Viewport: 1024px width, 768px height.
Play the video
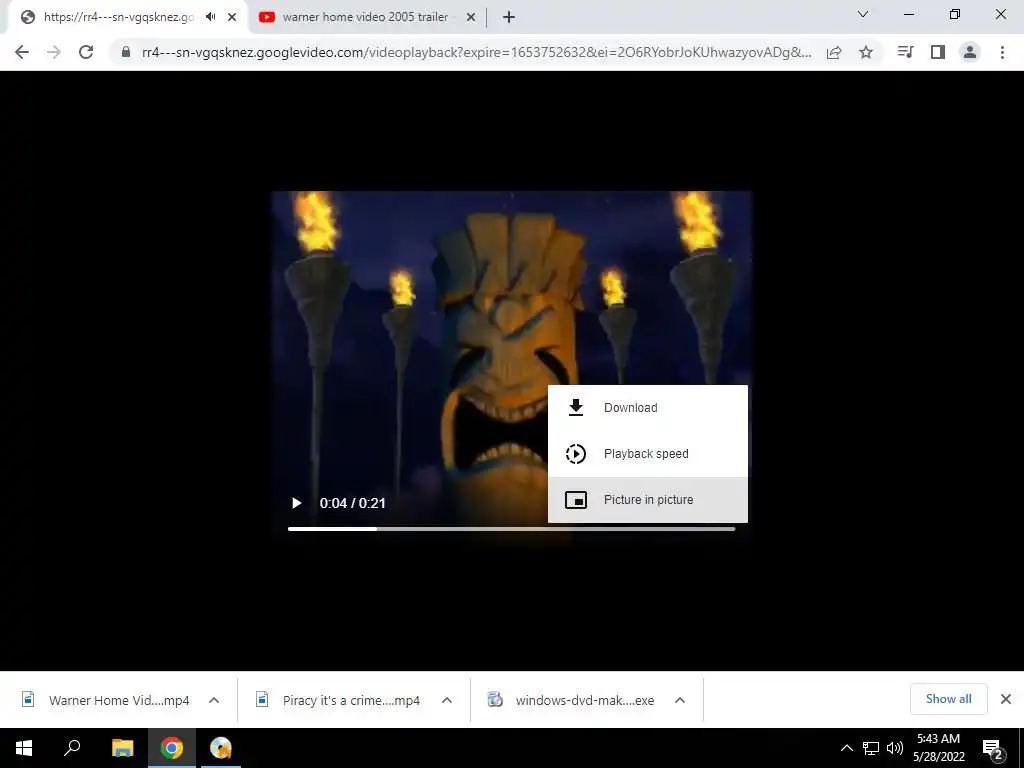coord(296,503)
